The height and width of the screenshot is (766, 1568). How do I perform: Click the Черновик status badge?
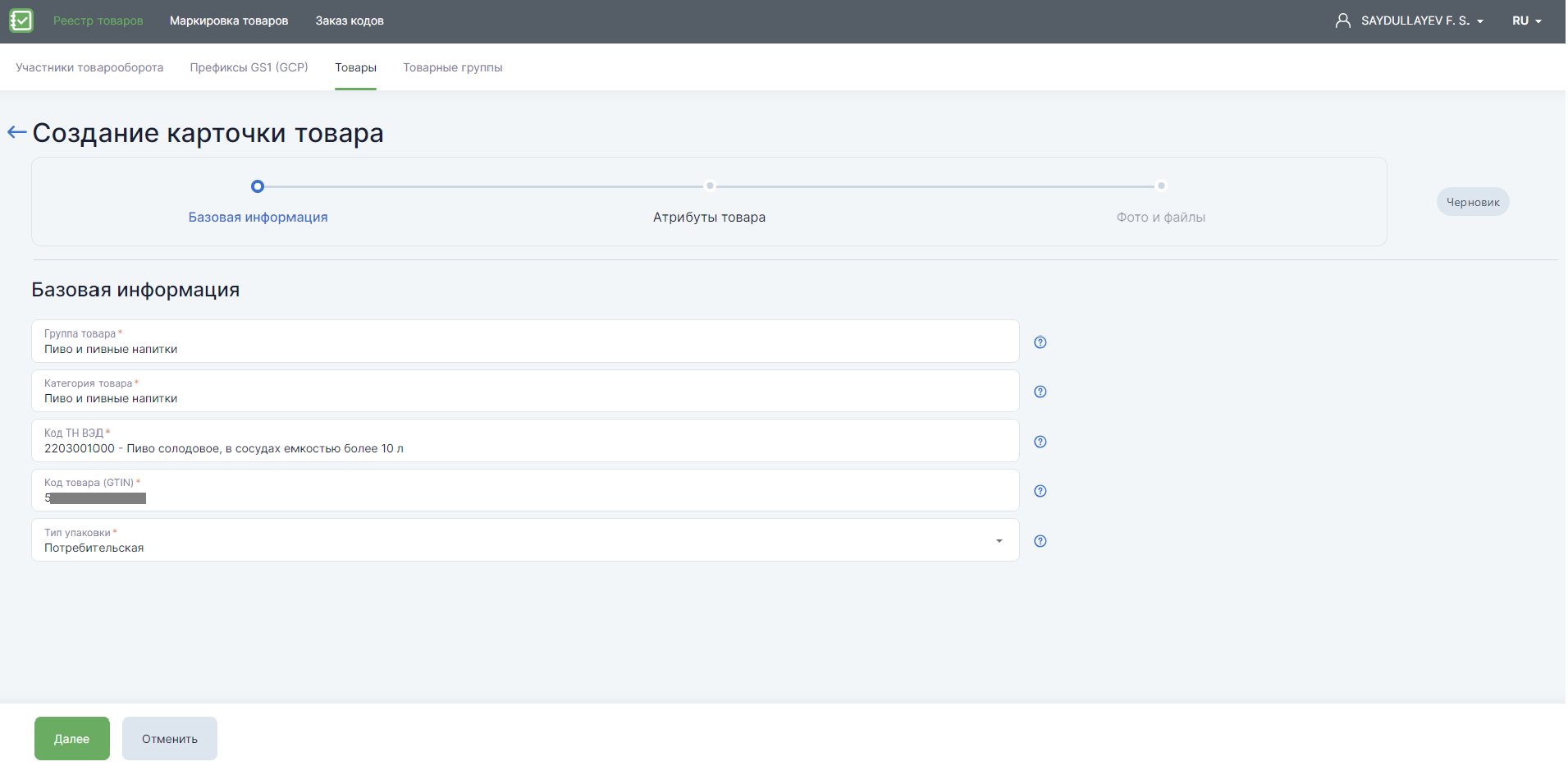1473,202
